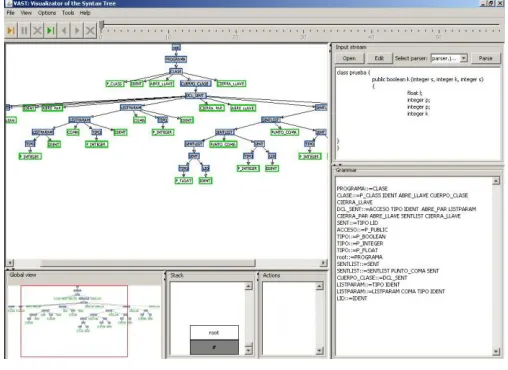Select the DCL_SENT node

pos(196,96)
